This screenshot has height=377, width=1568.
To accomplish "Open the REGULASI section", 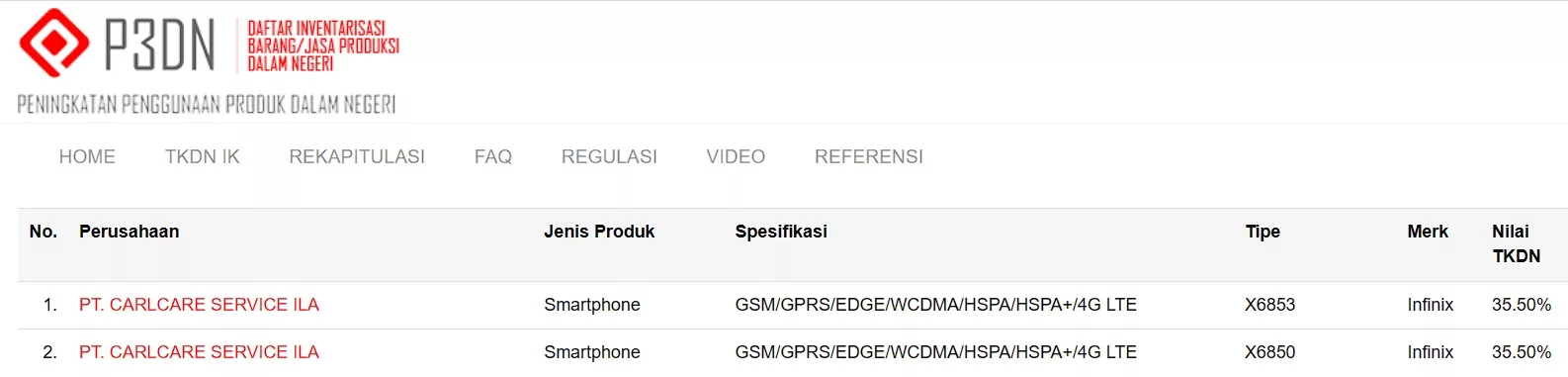I will (x=609, y=156).
